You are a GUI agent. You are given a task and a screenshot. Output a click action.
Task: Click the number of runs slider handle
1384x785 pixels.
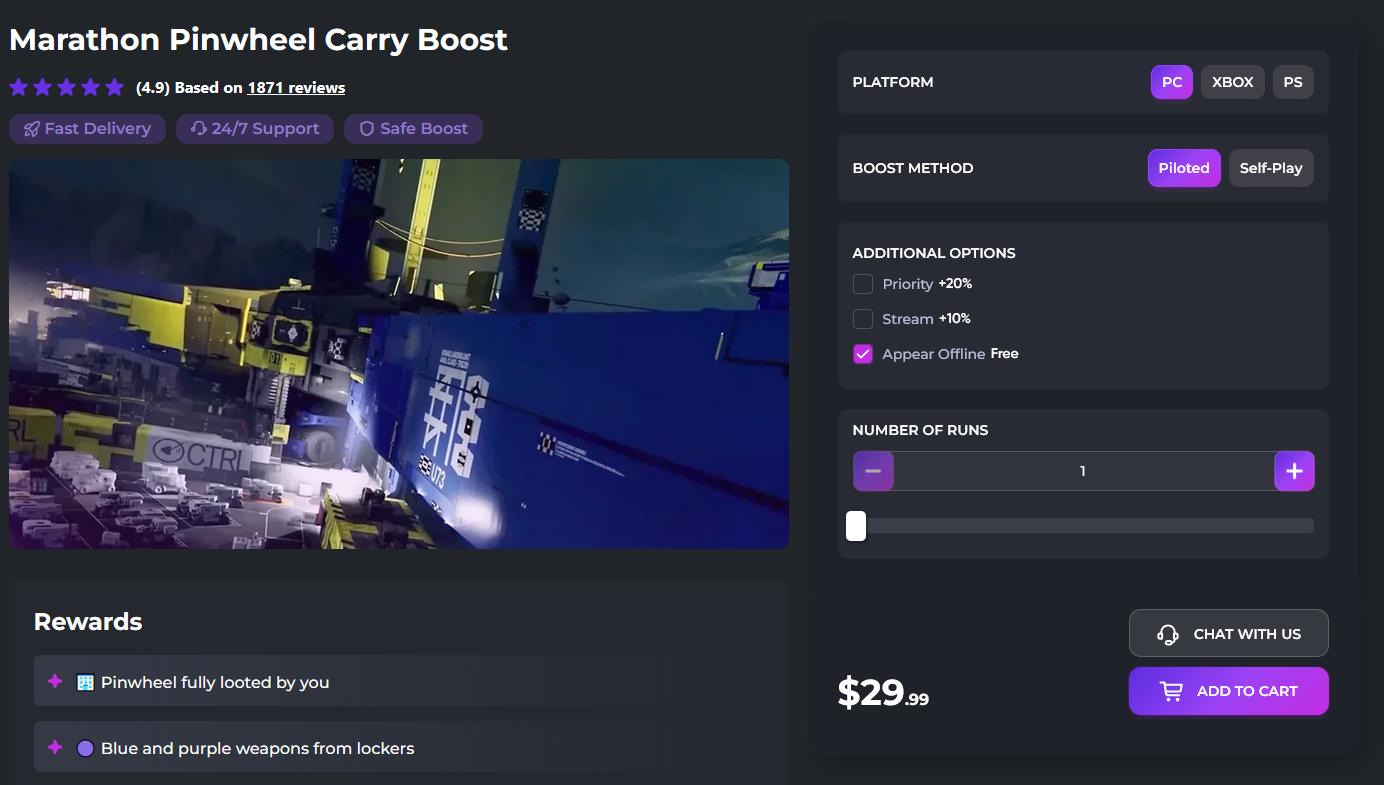click(x=856, y=526)
